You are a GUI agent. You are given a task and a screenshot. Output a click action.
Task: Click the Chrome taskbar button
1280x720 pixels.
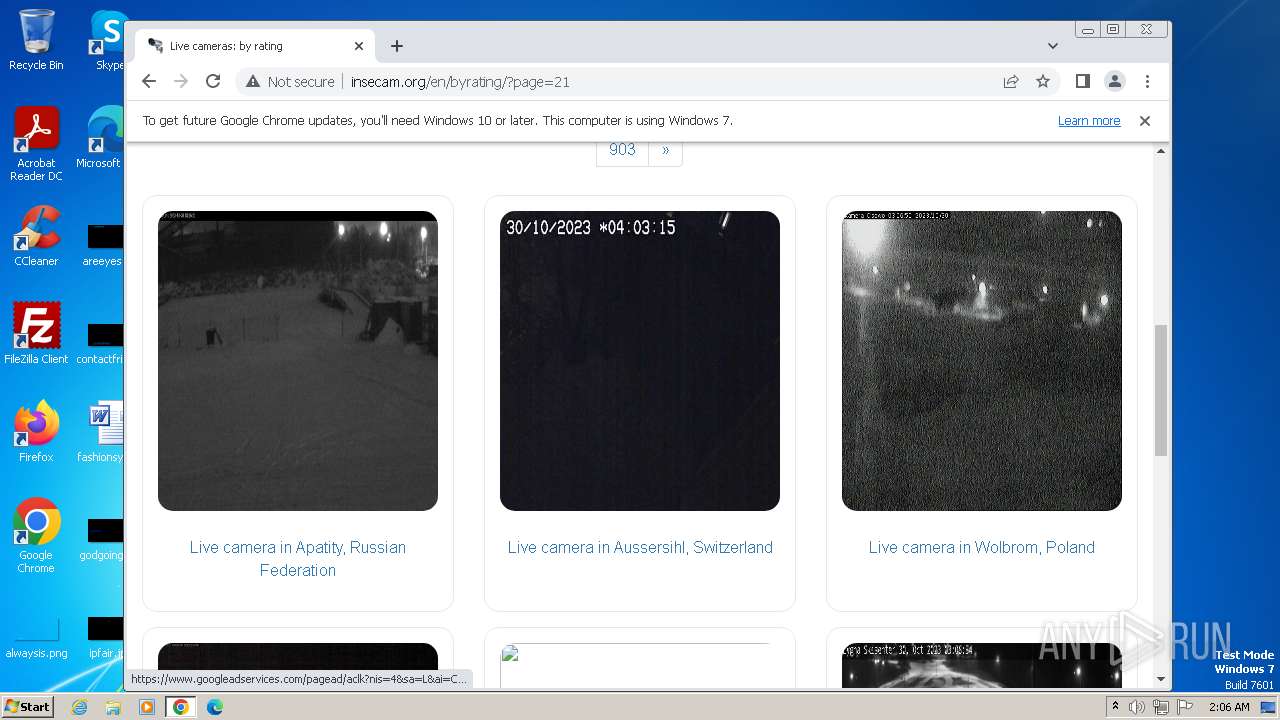[x=181, y=707]
